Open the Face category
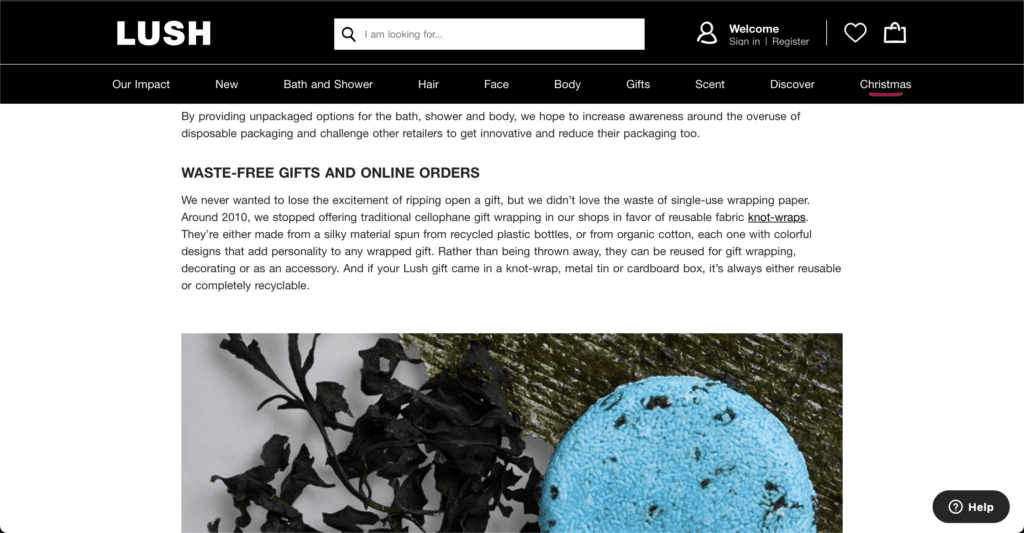 496,84
